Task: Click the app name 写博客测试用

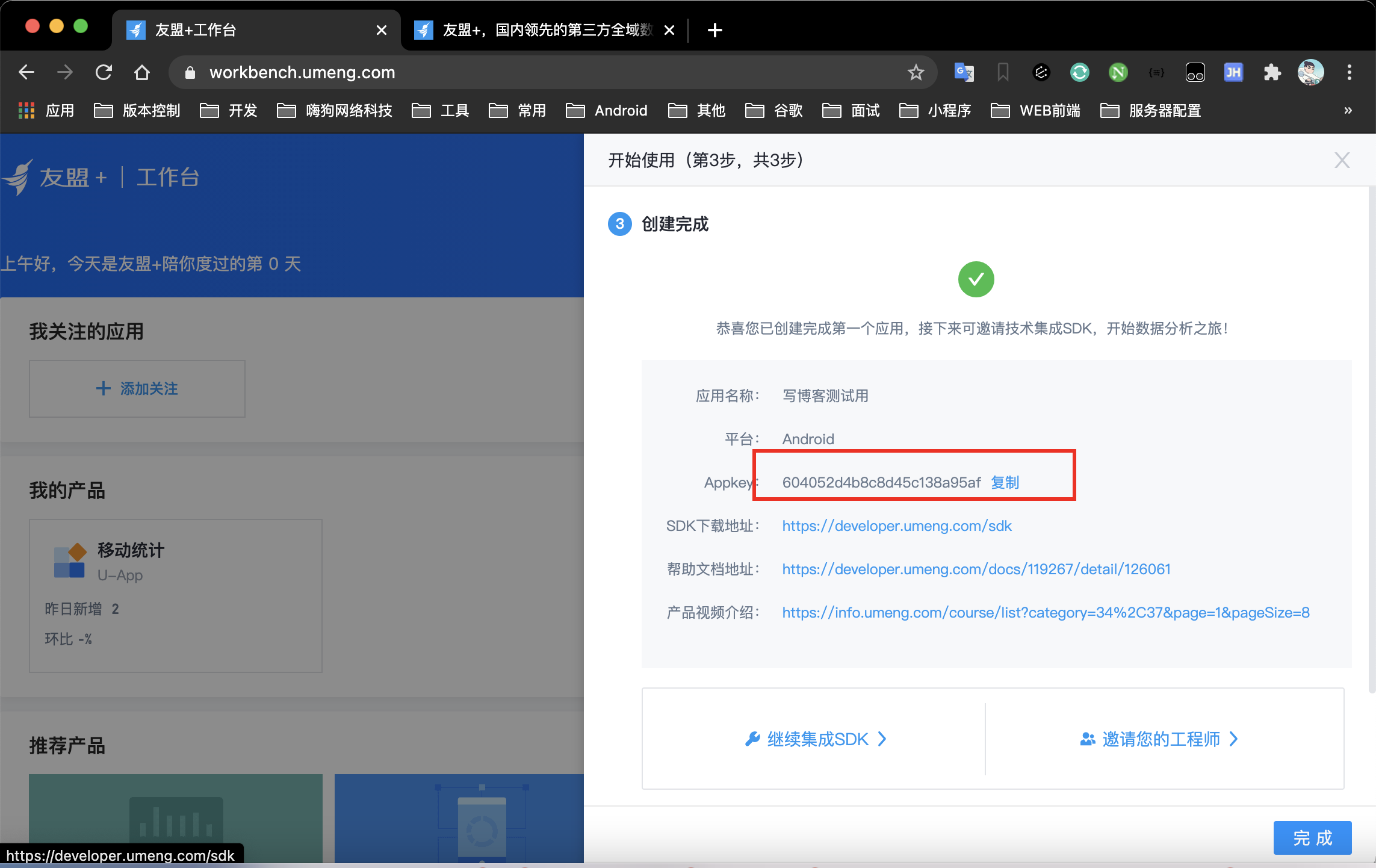Action: tap(825, 395)
